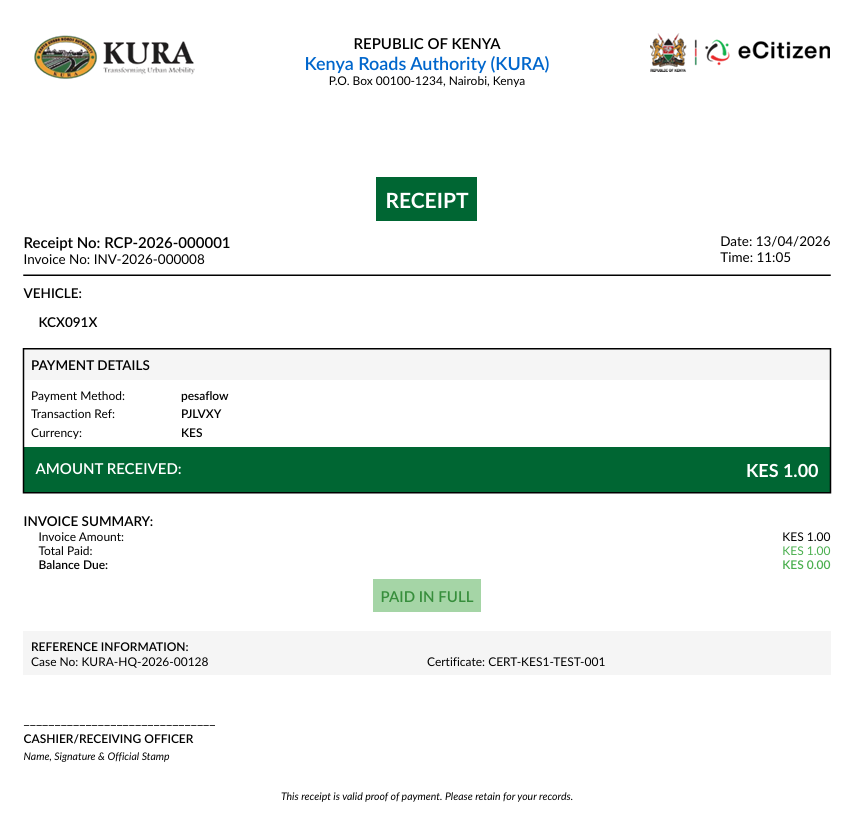Click the Invoice Amount: label

tap(81, 537)
